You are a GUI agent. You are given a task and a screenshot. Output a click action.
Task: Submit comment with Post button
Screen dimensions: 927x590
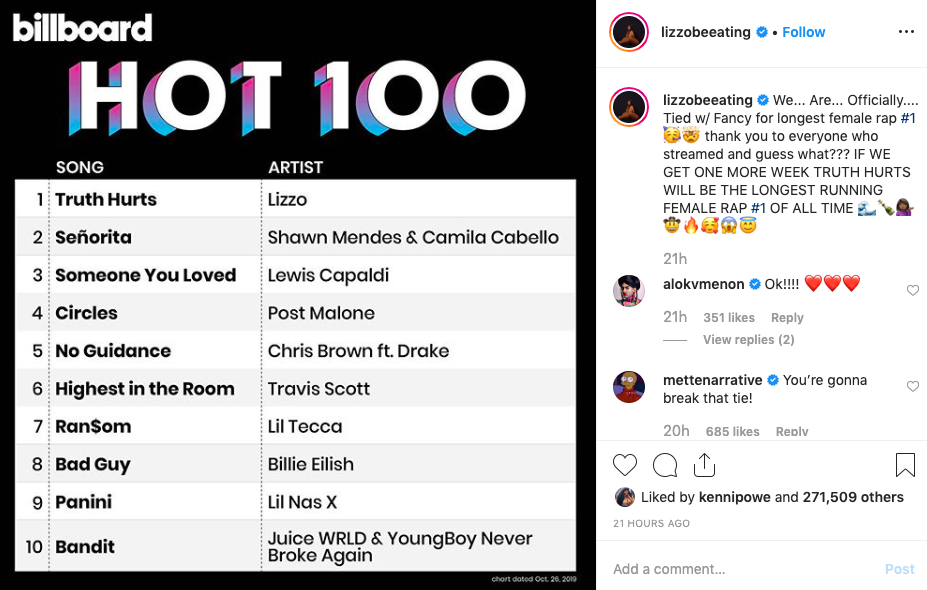click(899, 569)
